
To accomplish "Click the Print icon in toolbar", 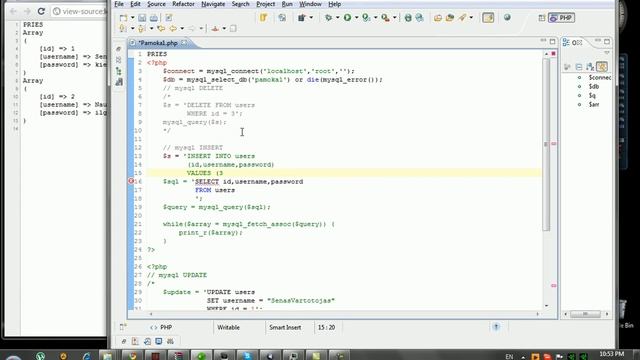I will [154, 18].
